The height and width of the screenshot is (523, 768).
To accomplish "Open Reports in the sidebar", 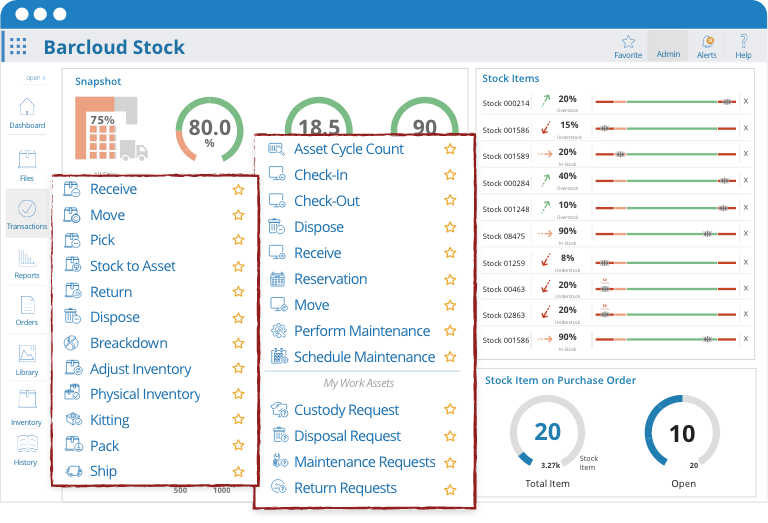I will pyautogui.click(x=27, y=262).
